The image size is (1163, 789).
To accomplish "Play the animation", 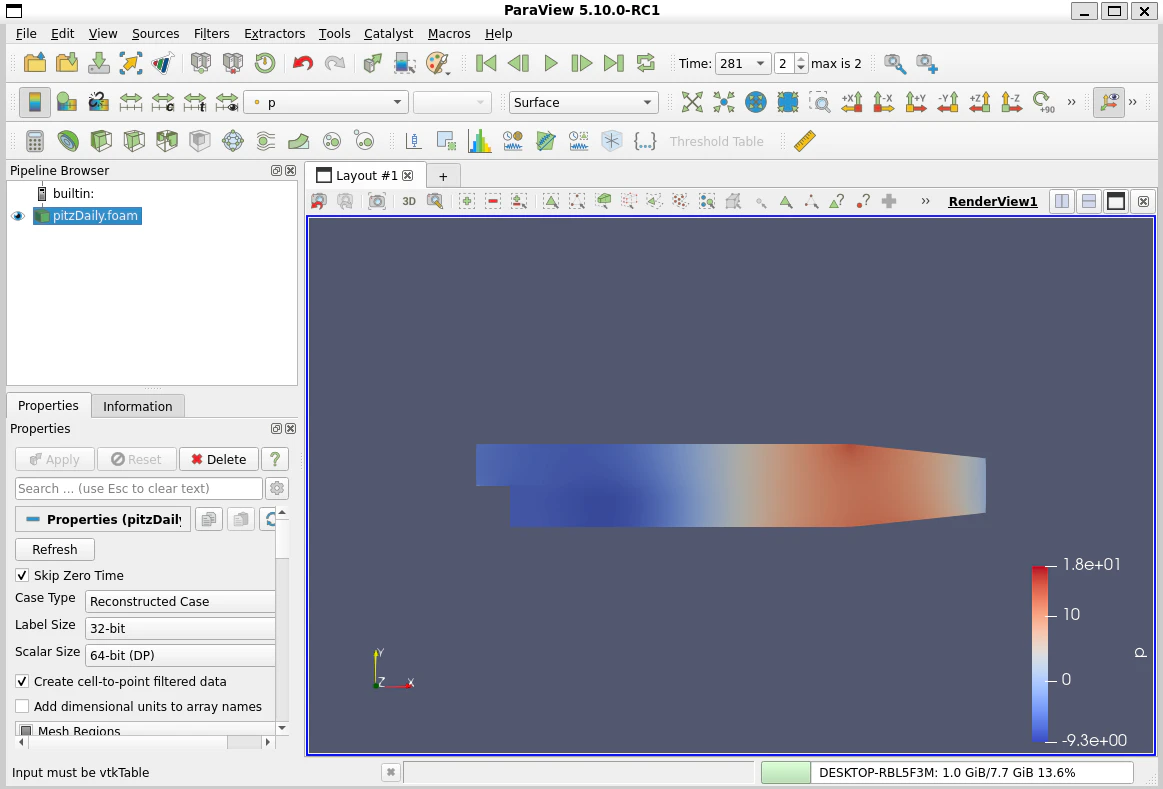I will point(550,63).
